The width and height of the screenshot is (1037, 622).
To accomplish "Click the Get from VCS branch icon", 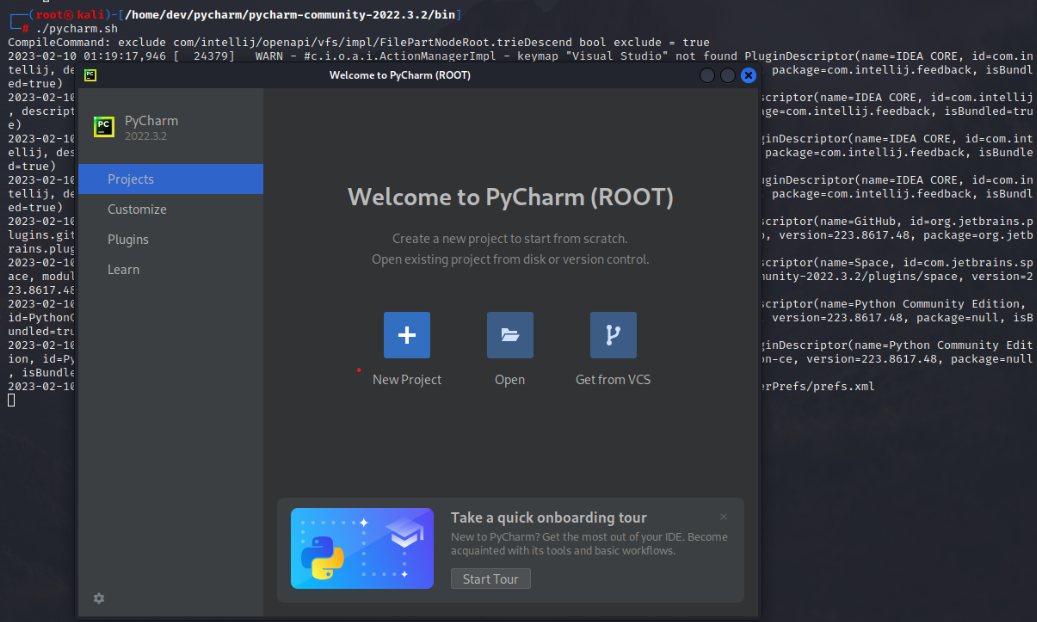I will [613, 335].
